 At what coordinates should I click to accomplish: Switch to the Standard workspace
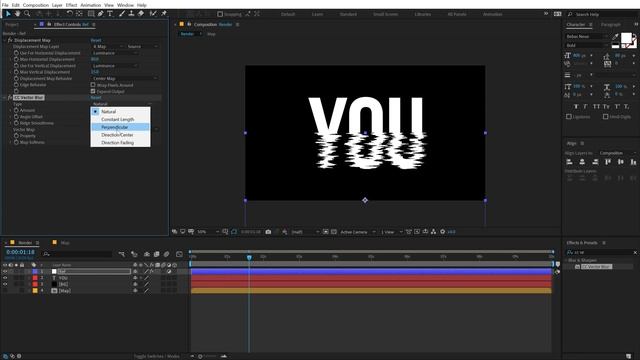(348, 14)
